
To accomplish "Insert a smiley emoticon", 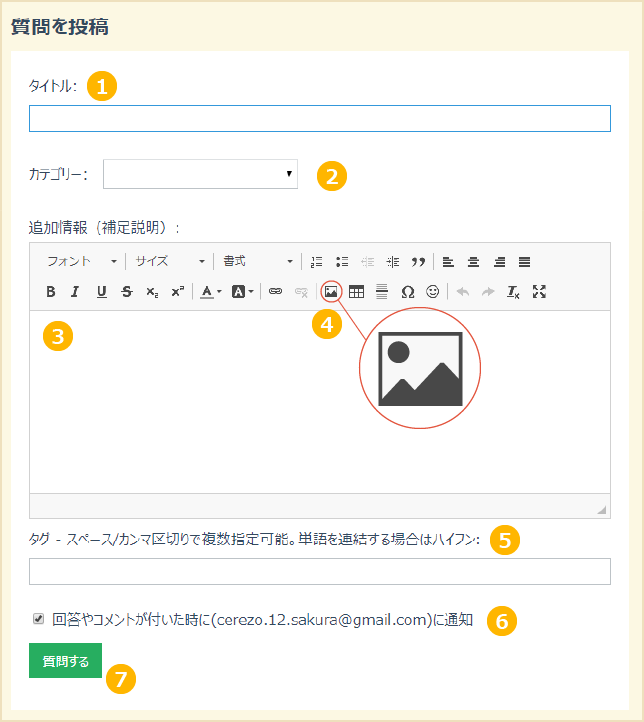I will (432, 292).
